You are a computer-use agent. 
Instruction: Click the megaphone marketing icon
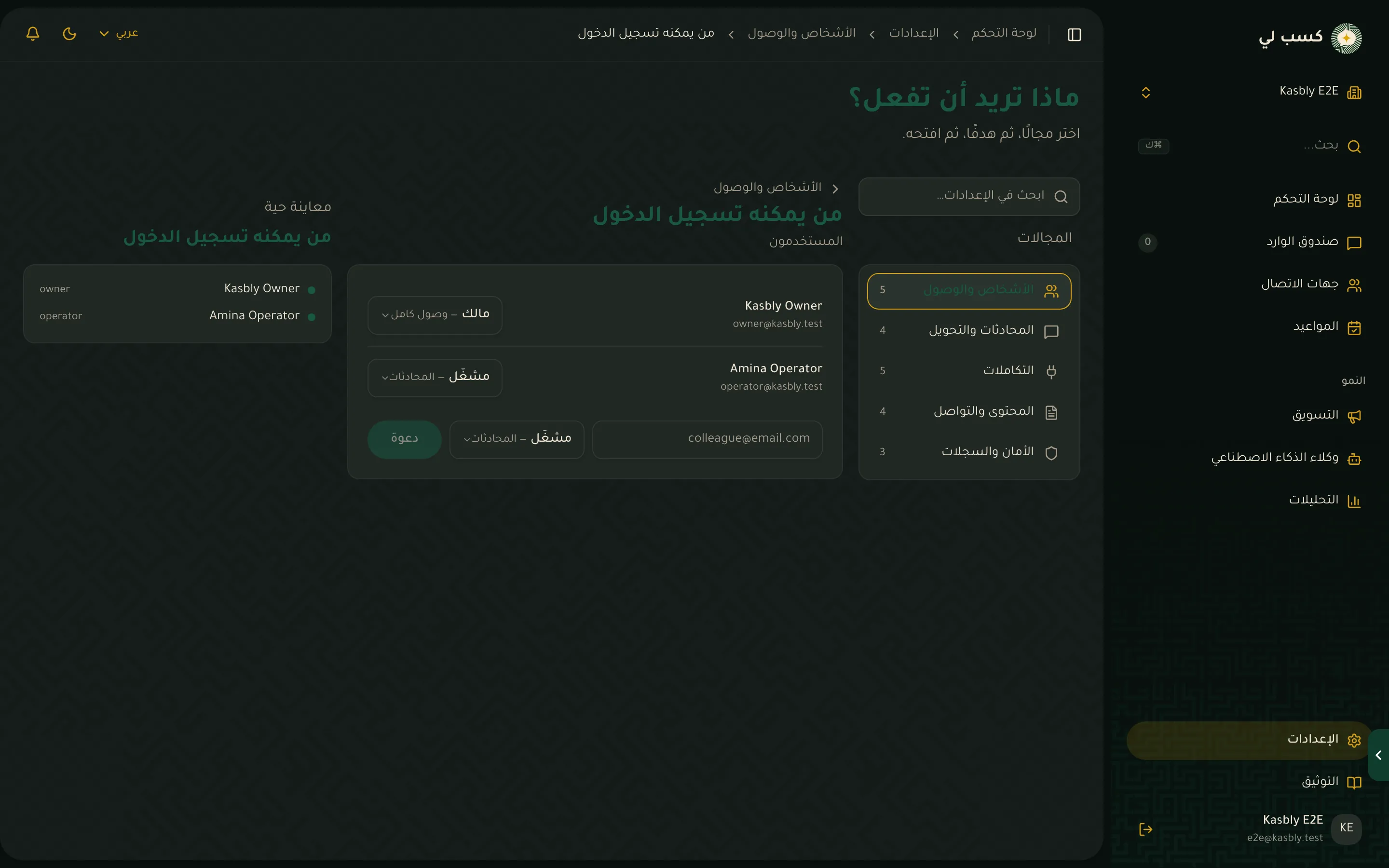click(1354, 416)
